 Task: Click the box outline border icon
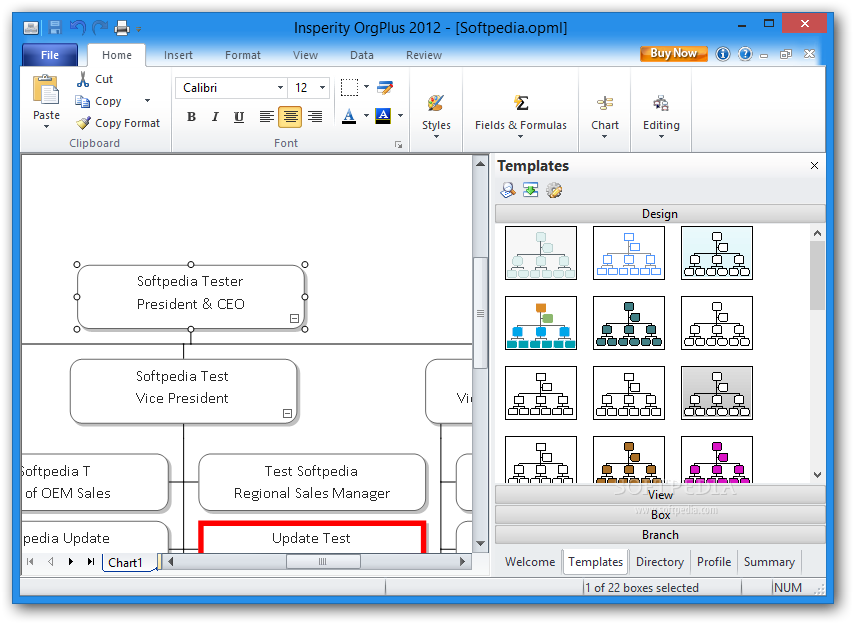[349, 87]
